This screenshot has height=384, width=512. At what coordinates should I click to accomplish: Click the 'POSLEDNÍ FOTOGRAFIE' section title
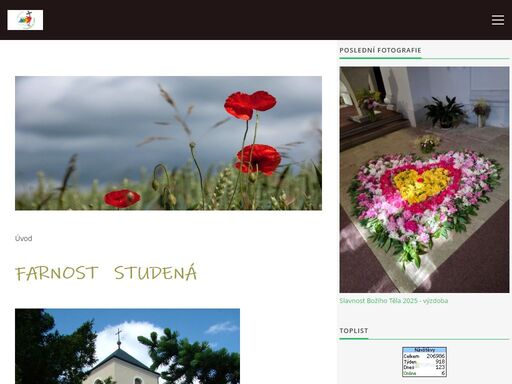380,50
